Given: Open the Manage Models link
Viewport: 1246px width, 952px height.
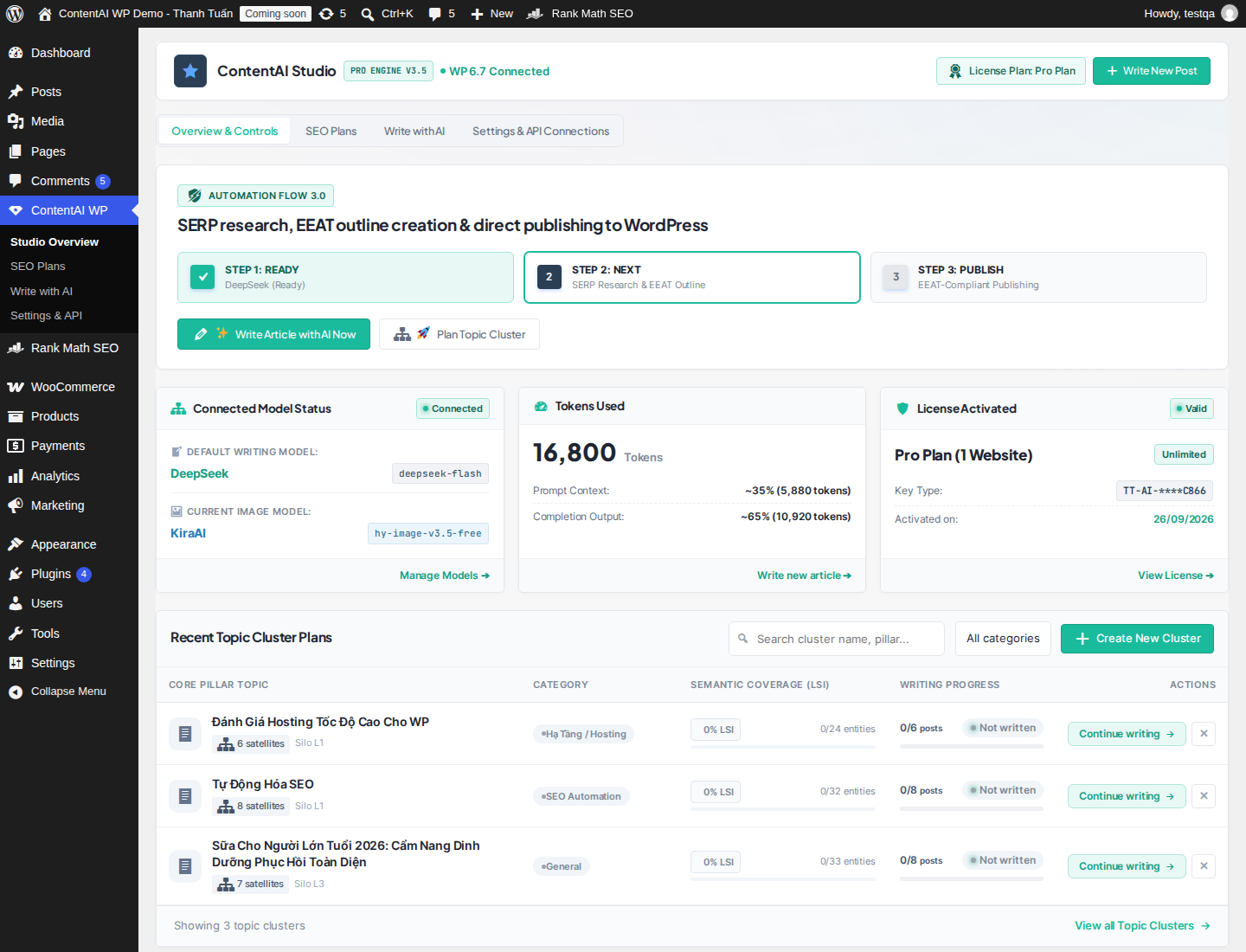Looking at the screenshot, I should point(445,576).
